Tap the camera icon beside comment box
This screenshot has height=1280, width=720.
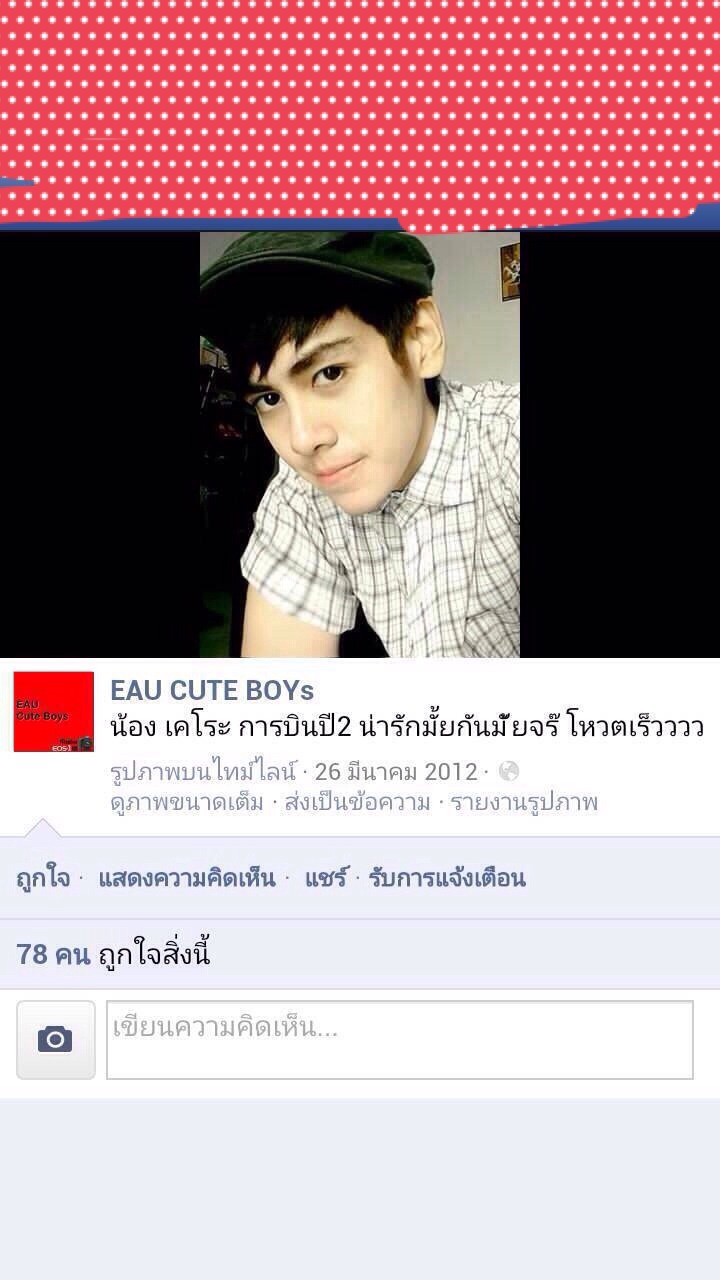coord(56,1040)
